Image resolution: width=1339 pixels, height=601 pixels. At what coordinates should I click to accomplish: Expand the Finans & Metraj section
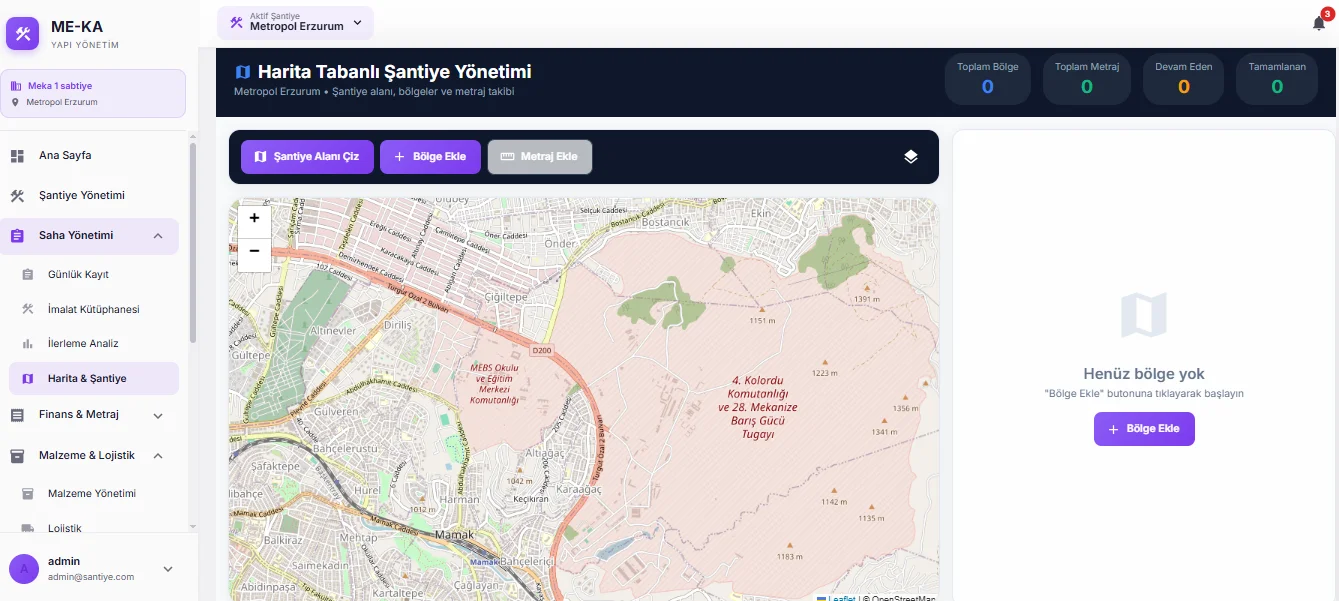158,415
